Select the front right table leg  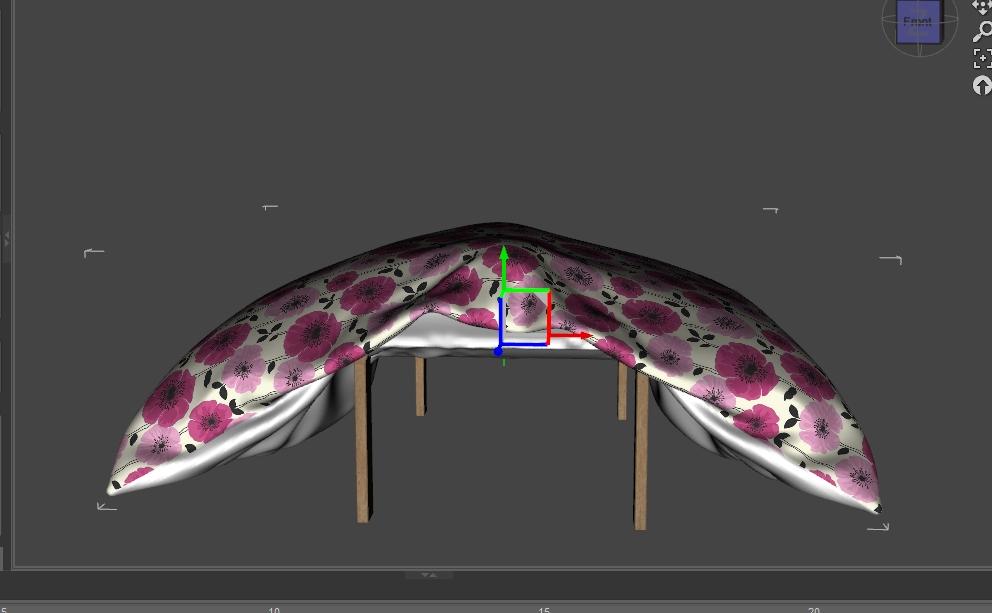coord(640,450)
